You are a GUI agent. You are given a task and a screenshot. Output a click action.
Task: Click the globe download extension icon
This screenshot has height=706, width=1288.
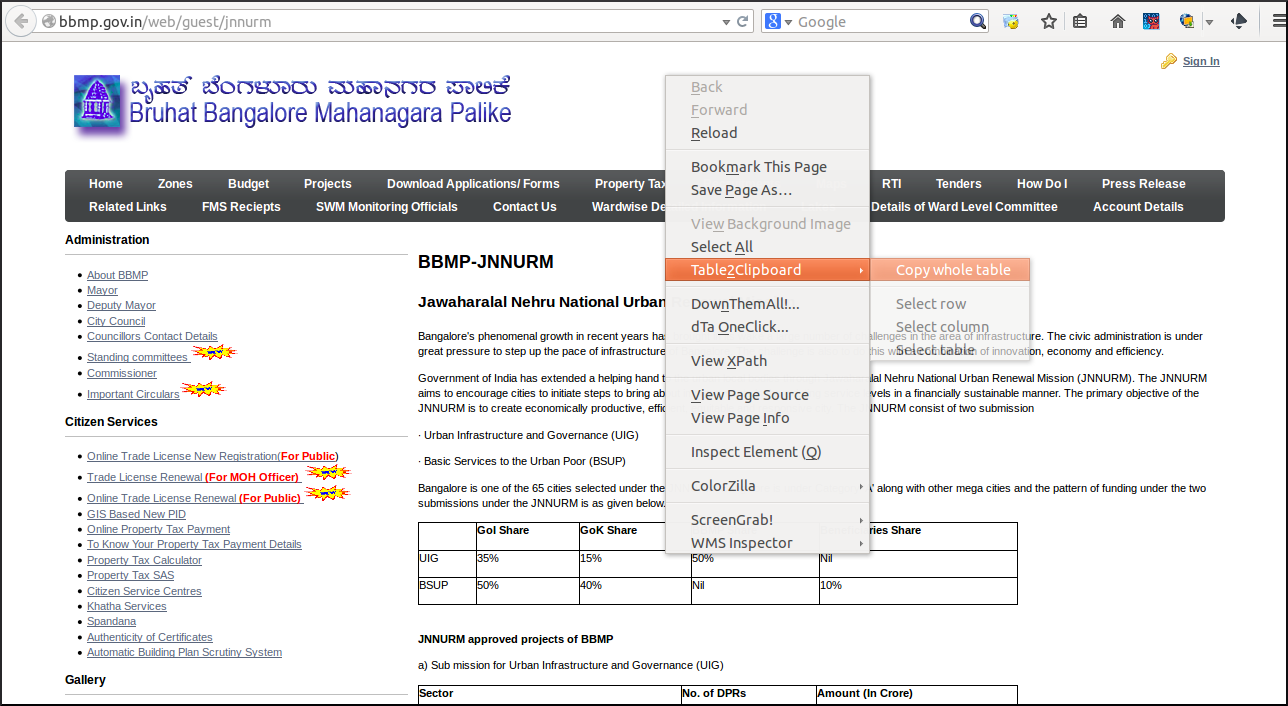click(1187, 21)
